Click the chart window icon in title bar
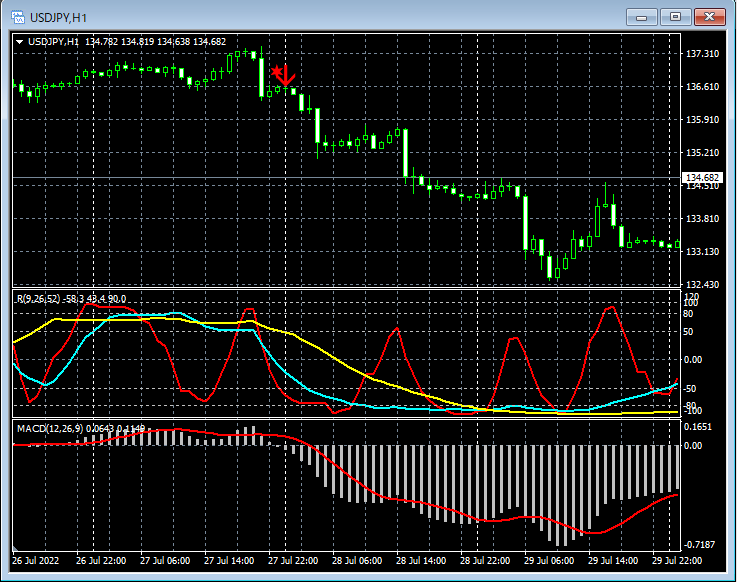738x582 pixels. coord(17,18)
